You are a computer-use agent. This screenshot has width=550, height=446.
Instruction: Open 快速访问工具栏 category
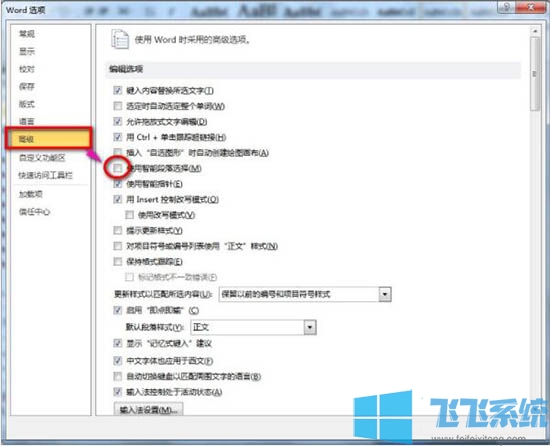coord(46,175)
